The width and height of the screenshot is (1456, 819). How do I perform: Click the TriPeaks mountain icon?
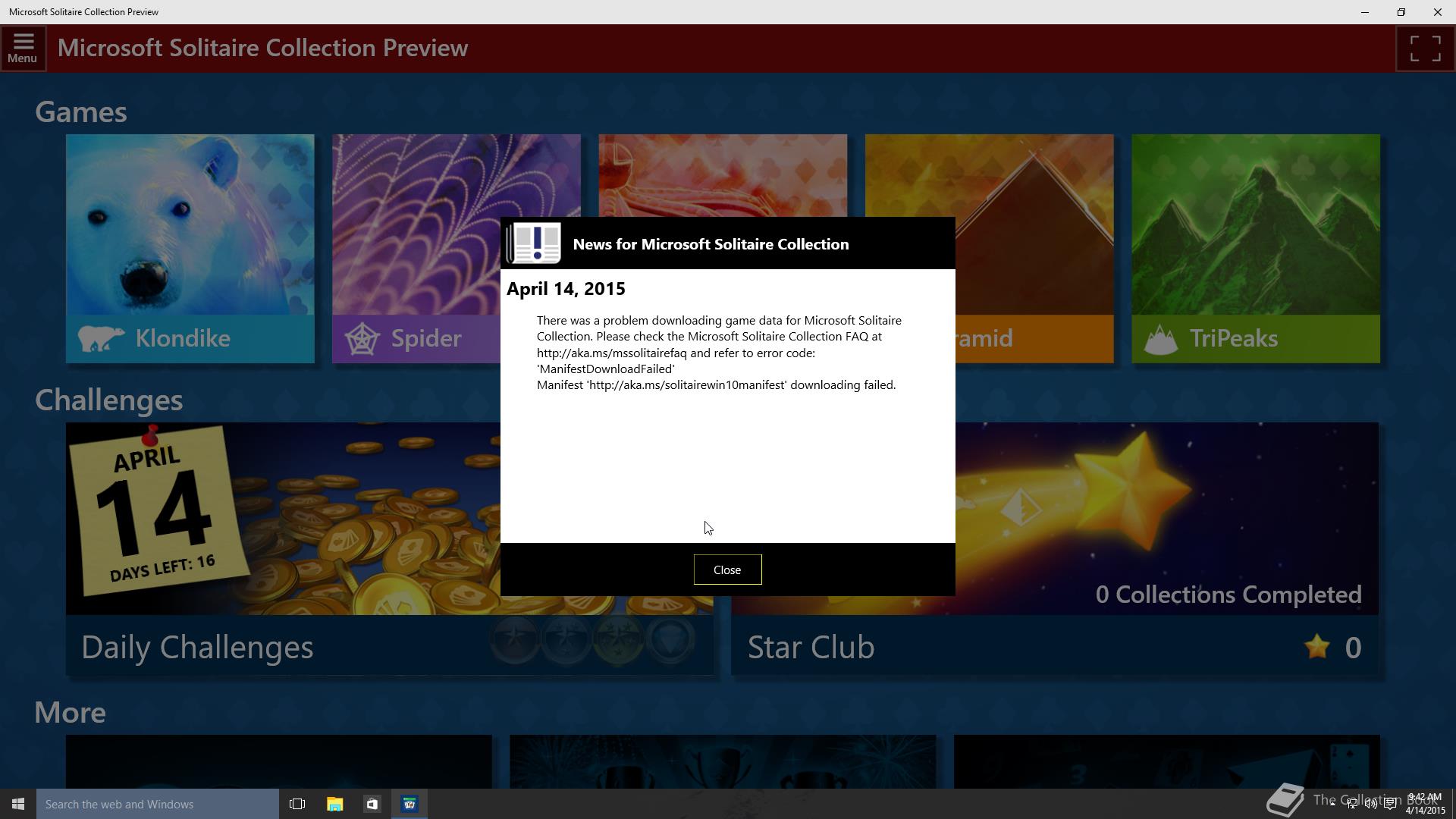(x=1161, y=339)
